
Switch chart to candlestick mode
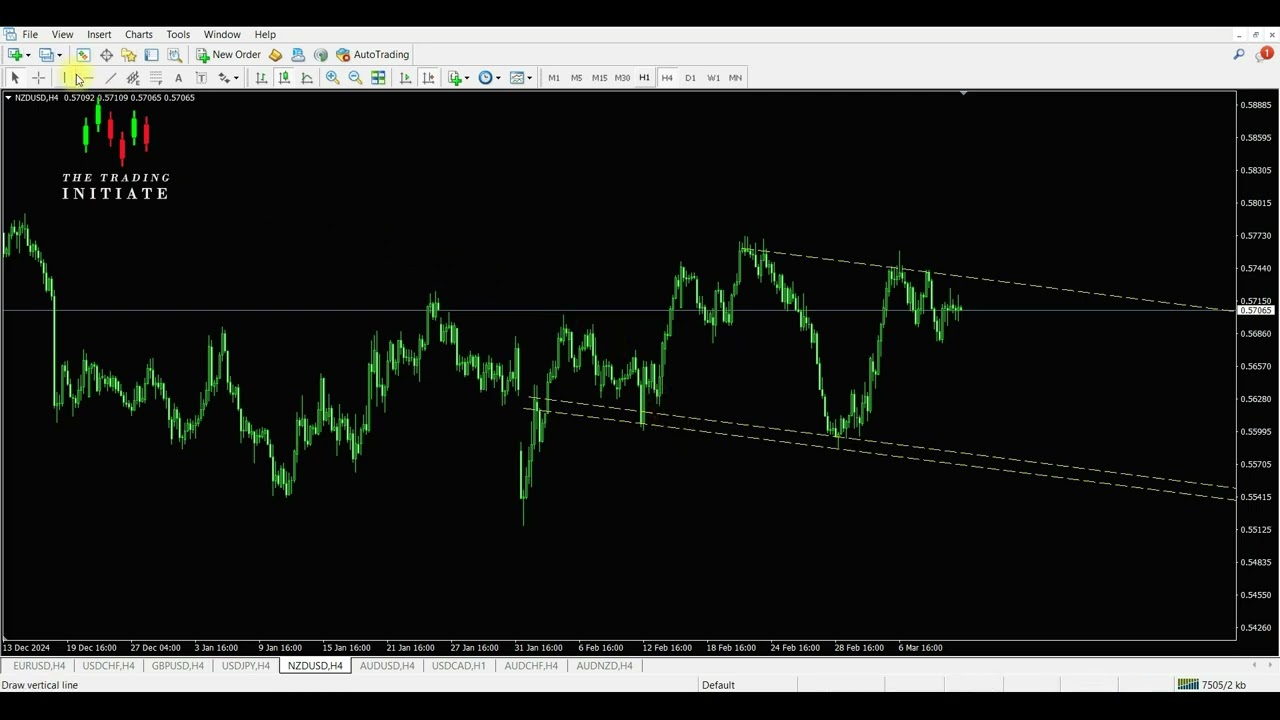(x=284, y=78)
